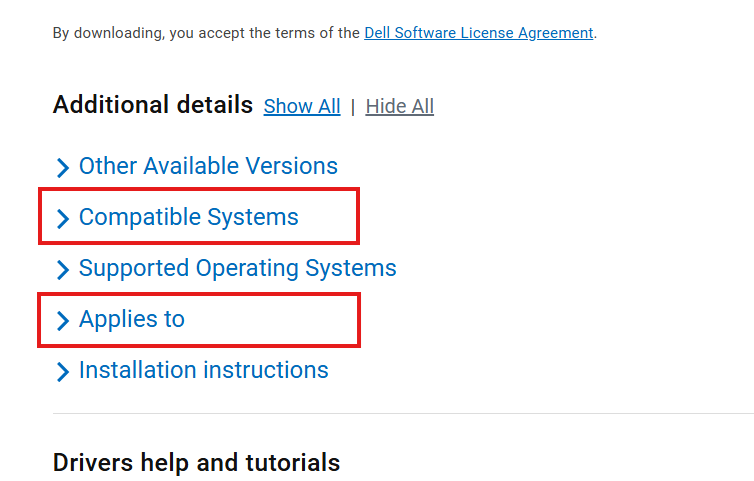Click the arrow icon next to Compatible Systems

pos(63,218)
